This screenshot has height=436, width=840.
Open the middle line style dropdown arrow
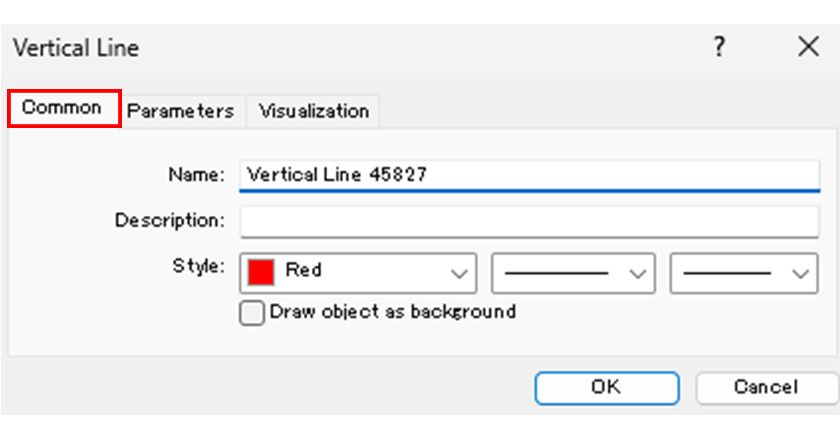(636, 272)
